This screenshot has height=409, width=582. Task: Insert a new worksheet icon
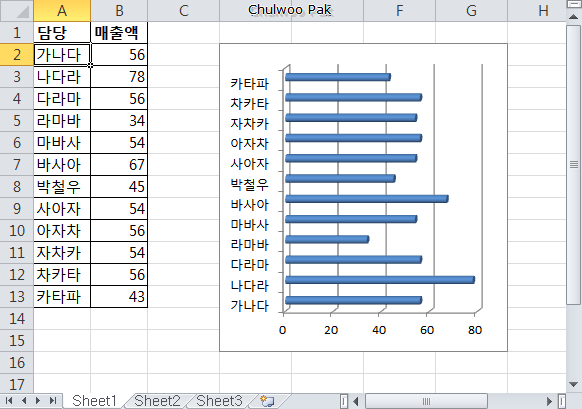pos(267,401)
